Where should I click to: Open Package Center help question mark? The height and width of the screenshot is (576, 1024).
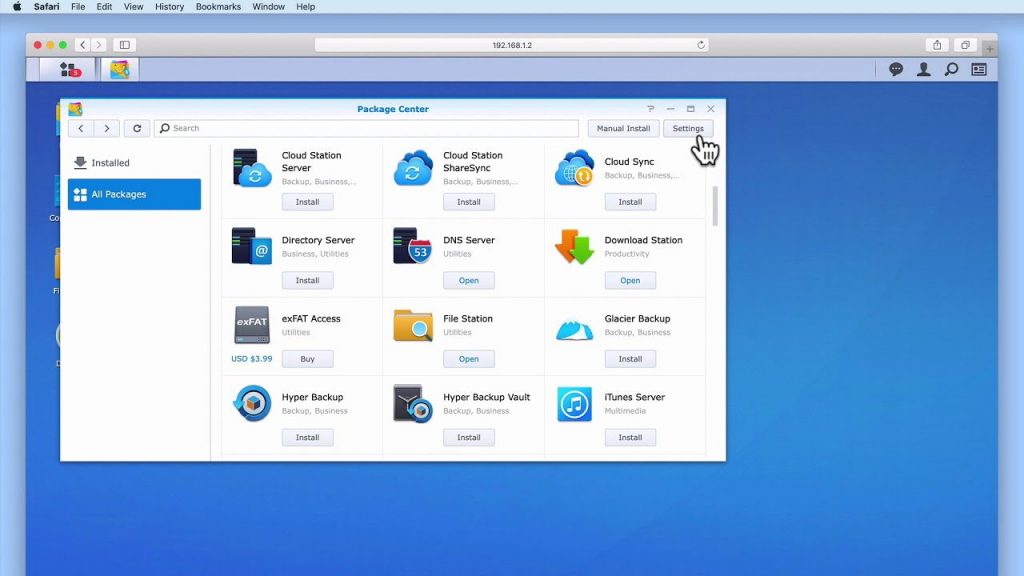650,108
